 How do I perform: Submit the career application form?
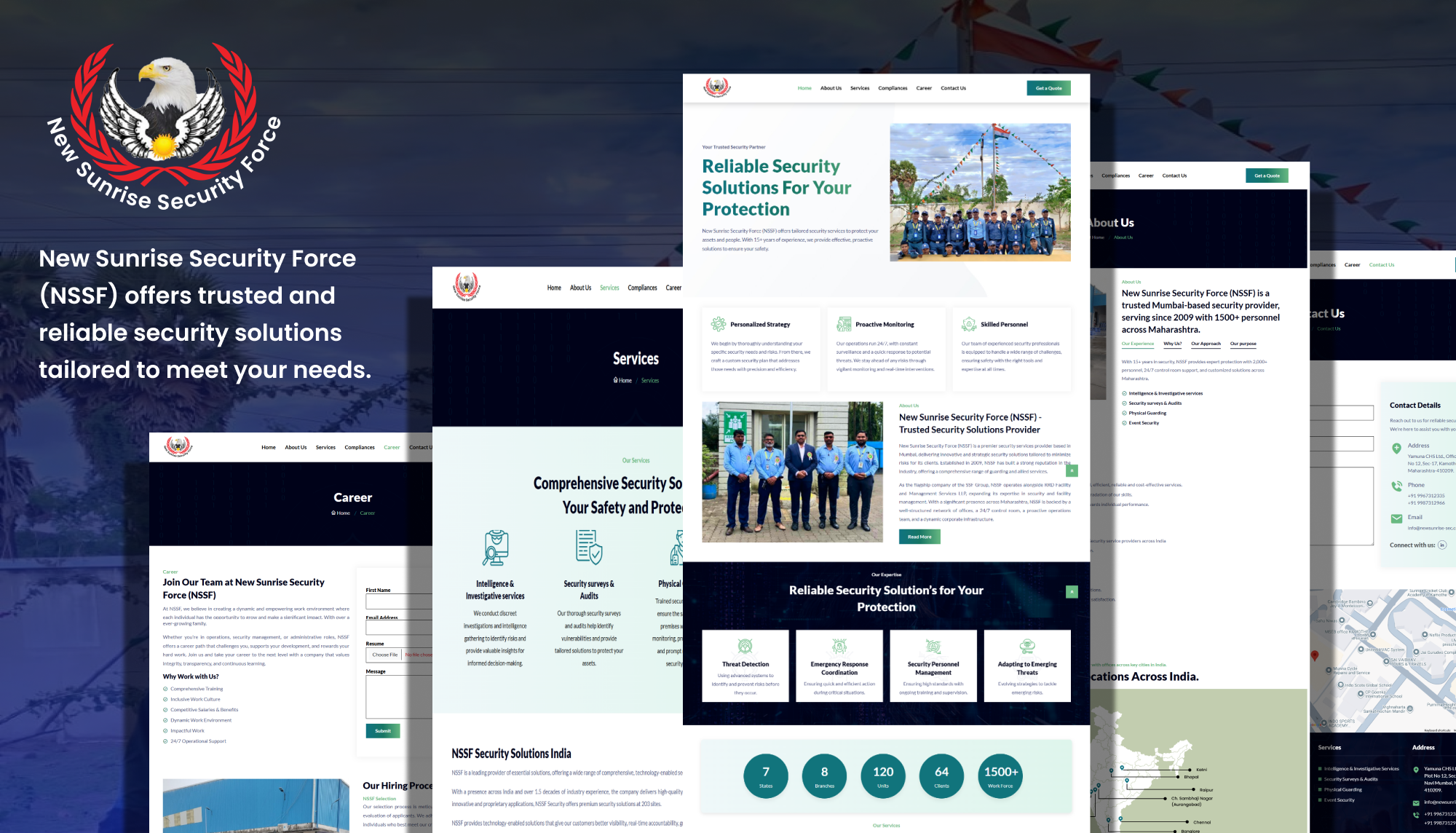point(383,730)
